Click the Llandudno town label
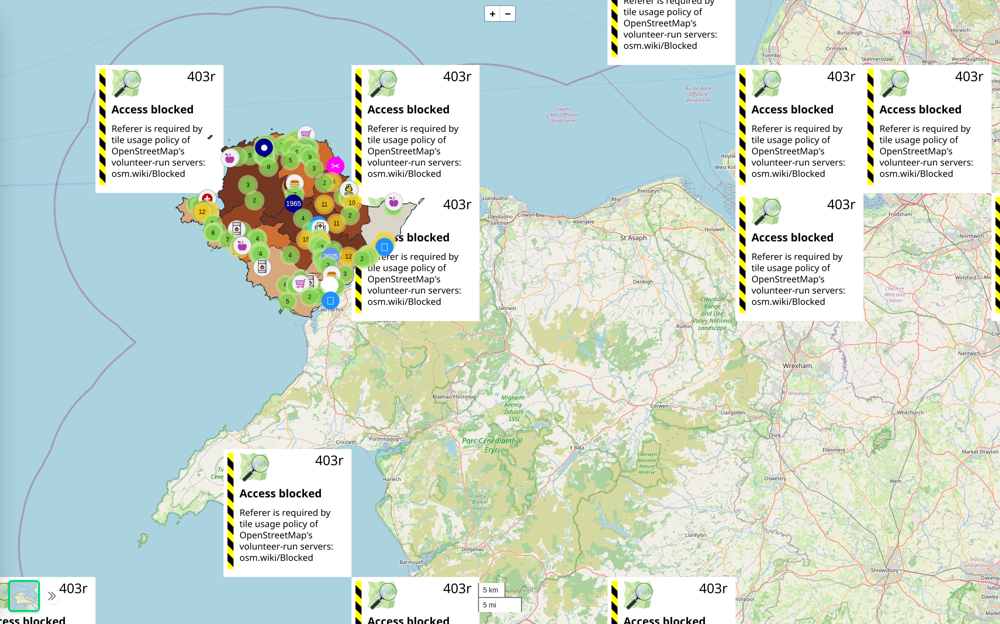Image resolution: width=1000 pixels, height=624 pixels. coord(494,198)
